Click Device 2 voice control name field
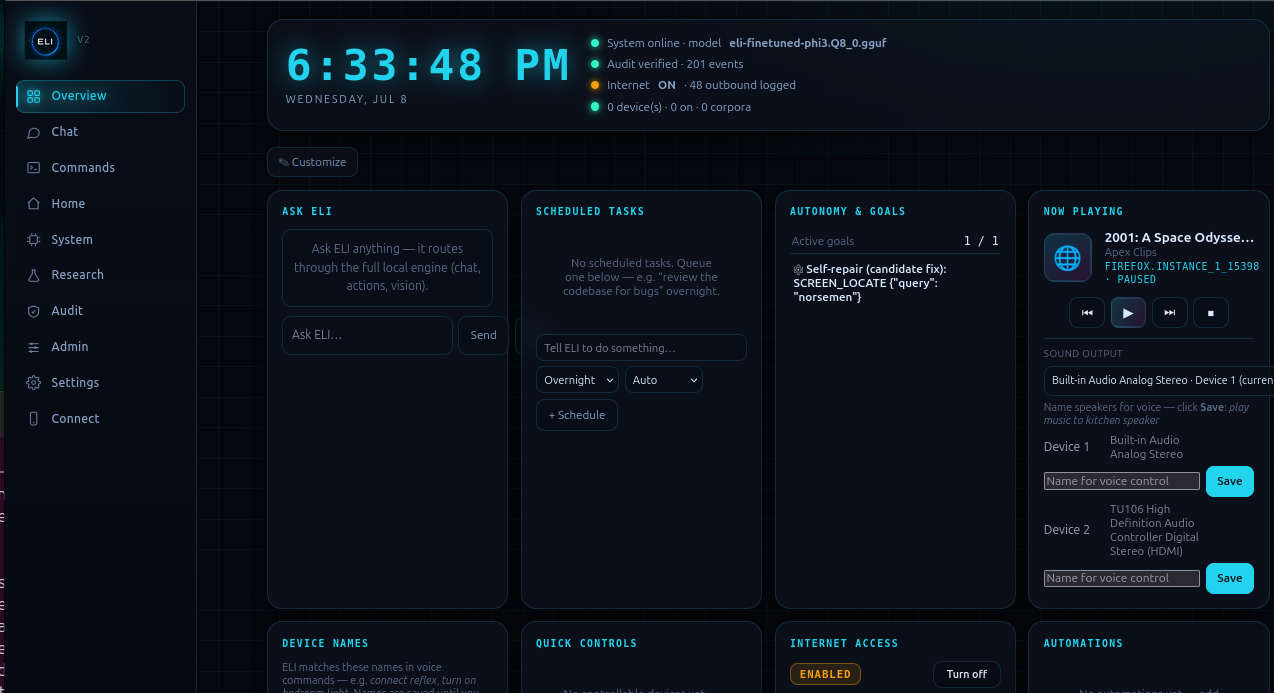 click(x=1122, y=578)
